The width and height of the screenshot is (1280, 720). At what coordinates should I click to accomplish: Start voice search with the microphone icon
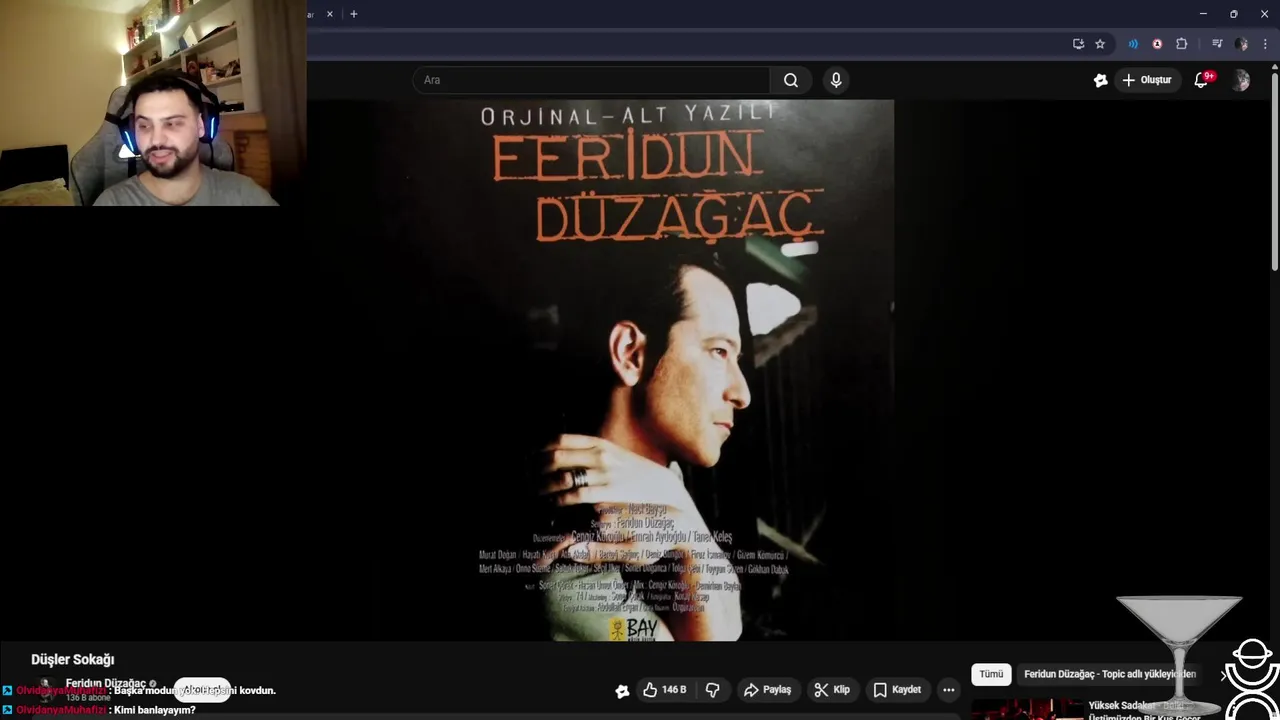pos(836,80)
